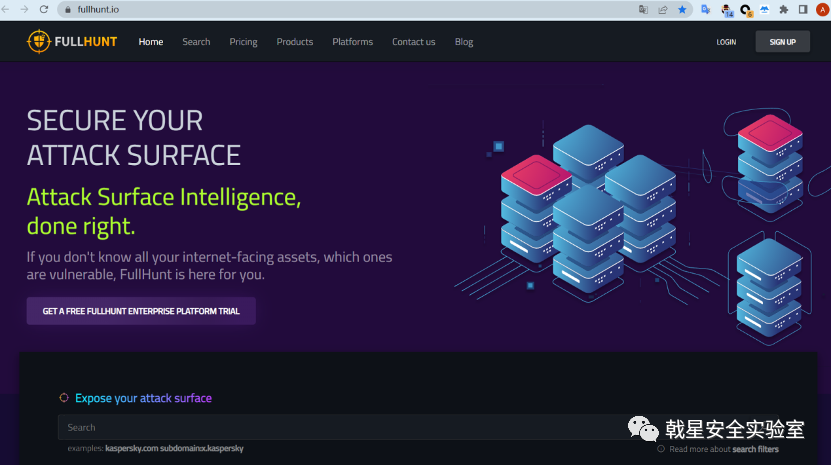Click the blue cloud extension icon
Viewport: 832px width, 466px height.
[765, 10]
